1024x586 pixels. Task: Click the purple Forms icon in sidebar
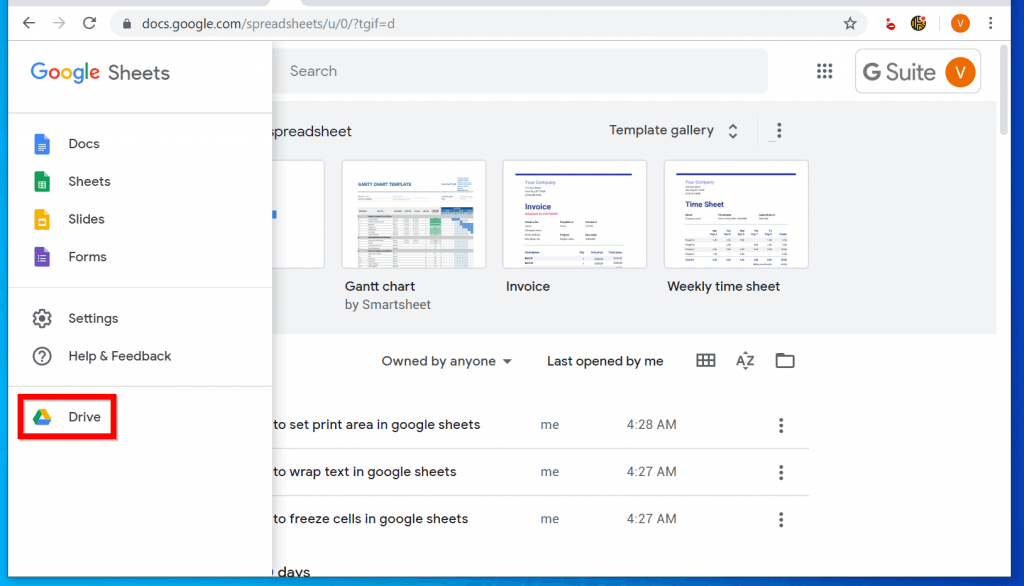click(x=42, y=257)
